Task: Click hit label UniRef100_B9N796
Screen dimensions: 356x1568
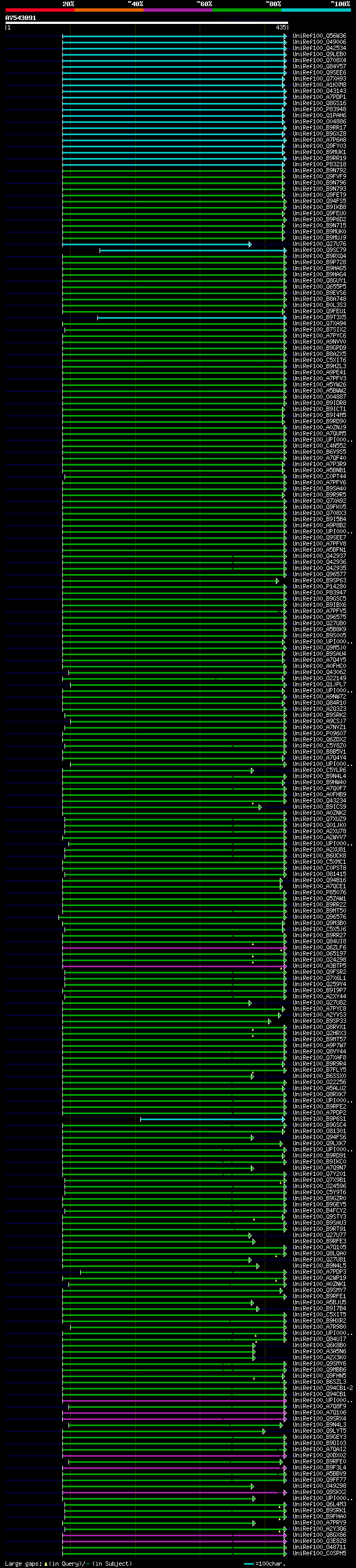Action: click(x=319, y=182)
